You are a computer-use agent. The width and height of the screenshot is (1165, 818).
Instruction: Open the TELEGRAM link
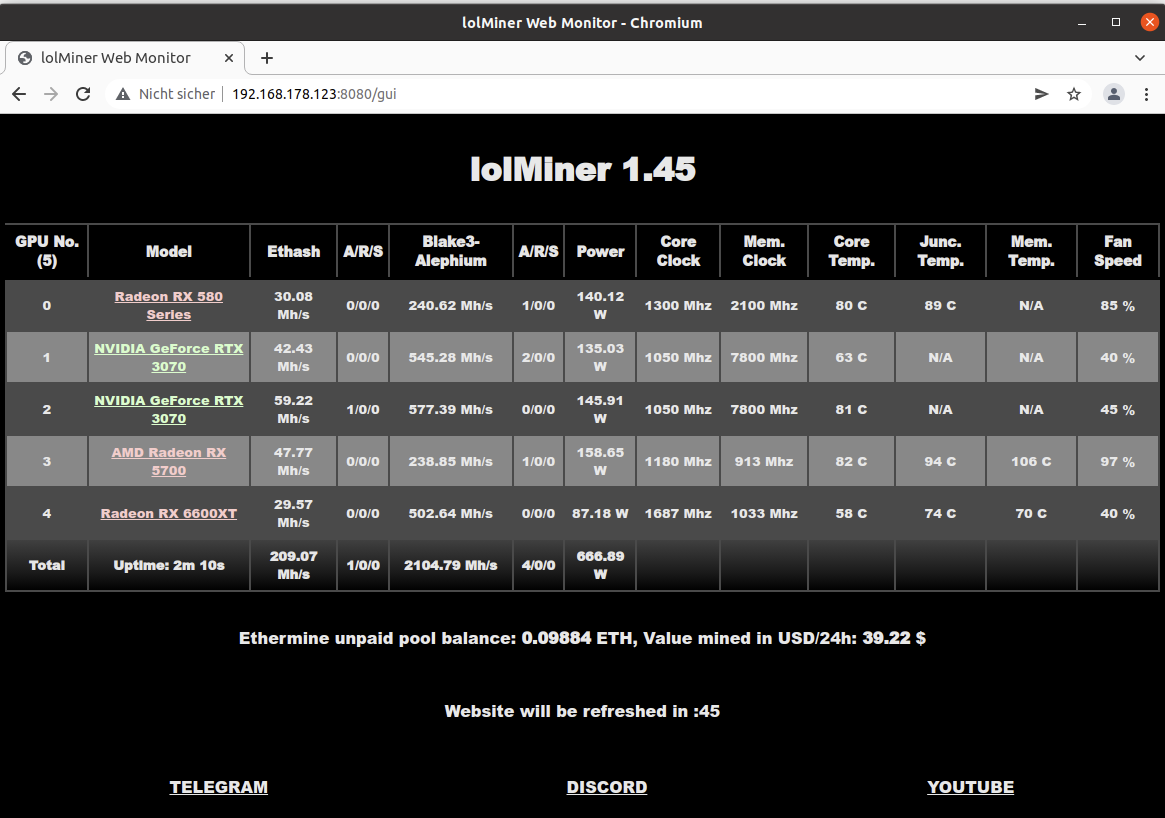point(218,787)
